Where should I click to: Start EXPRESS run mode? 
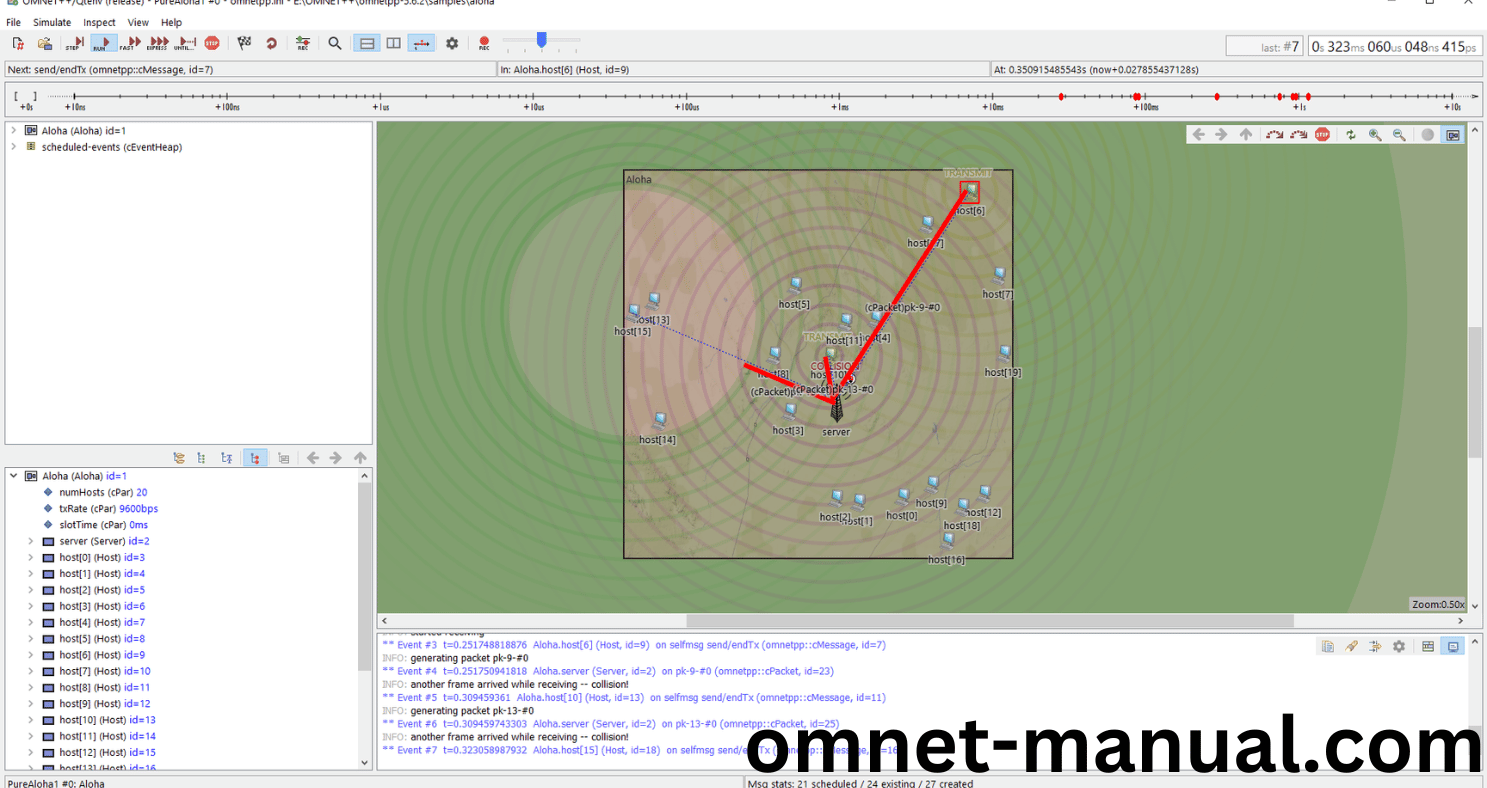(x=158, y=44)
